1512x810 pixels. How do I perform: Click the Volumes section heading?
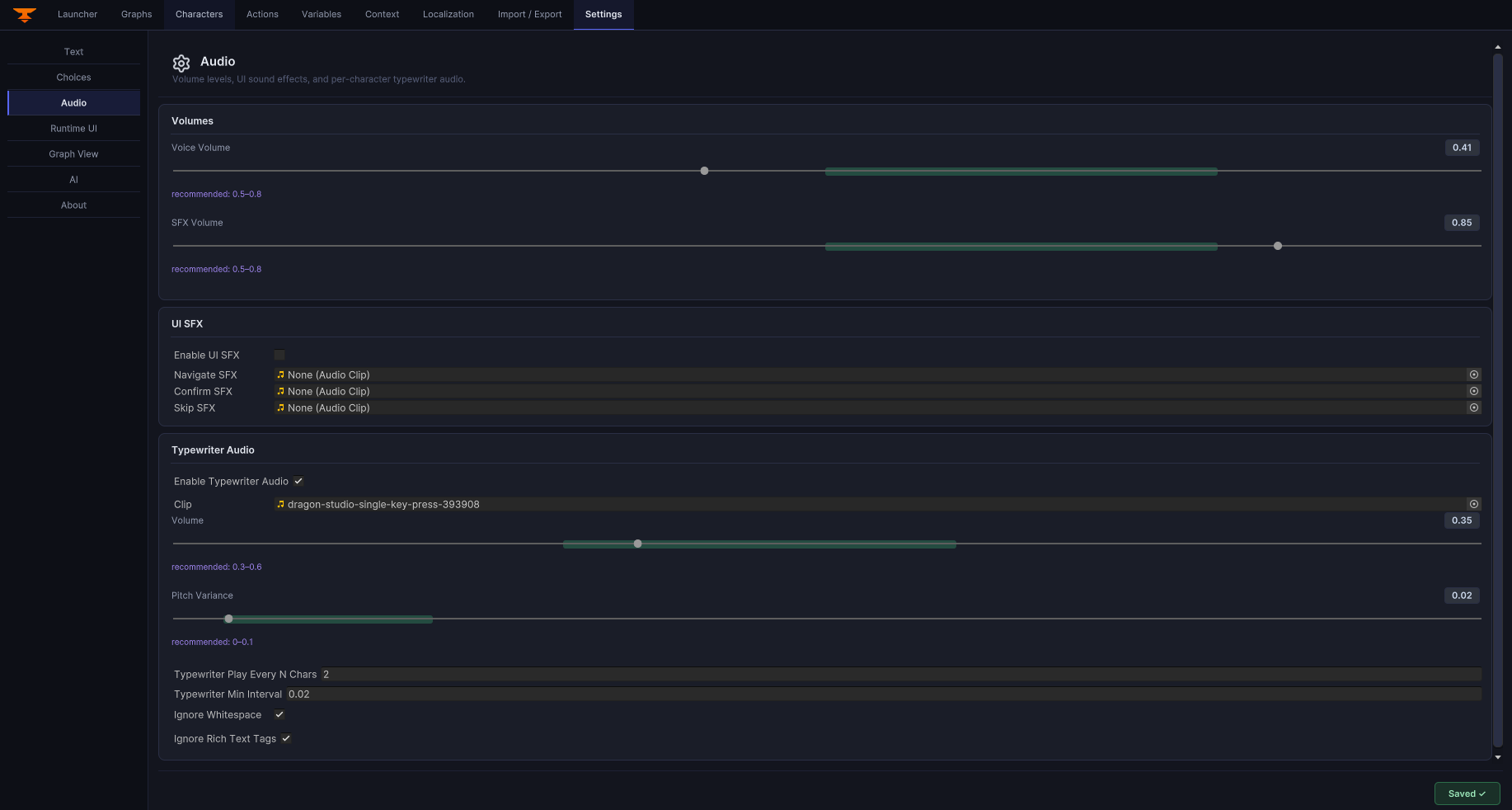point(192,121)
